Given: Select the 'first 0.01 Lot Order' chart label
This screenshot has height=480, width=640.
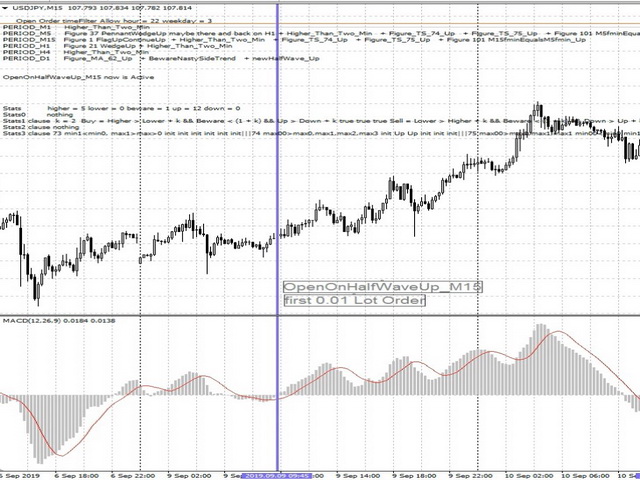Looking at the screenshot, I should pyautogui.click(x=354, y=300).
